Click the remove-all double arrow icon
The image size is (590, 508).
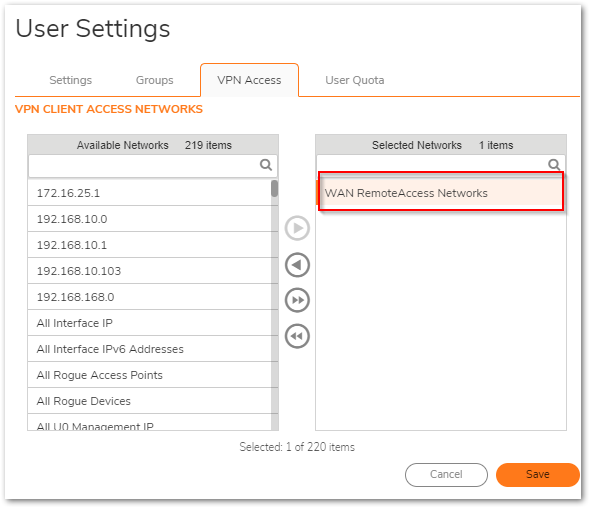point(297,336)
